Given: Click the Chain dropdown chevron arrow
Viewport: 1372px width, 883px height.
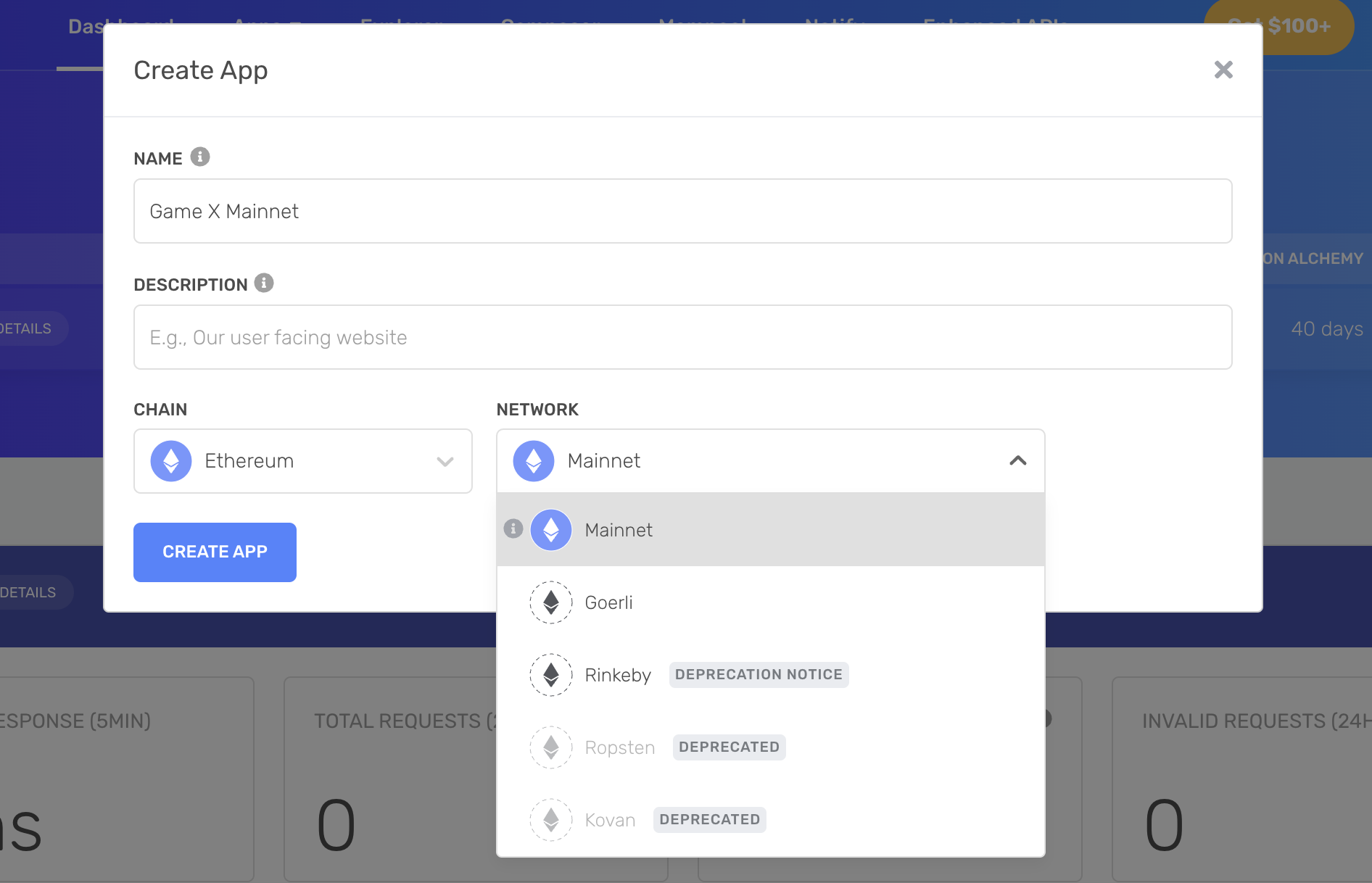Looking at the screenshot, I should pos(445,461).
